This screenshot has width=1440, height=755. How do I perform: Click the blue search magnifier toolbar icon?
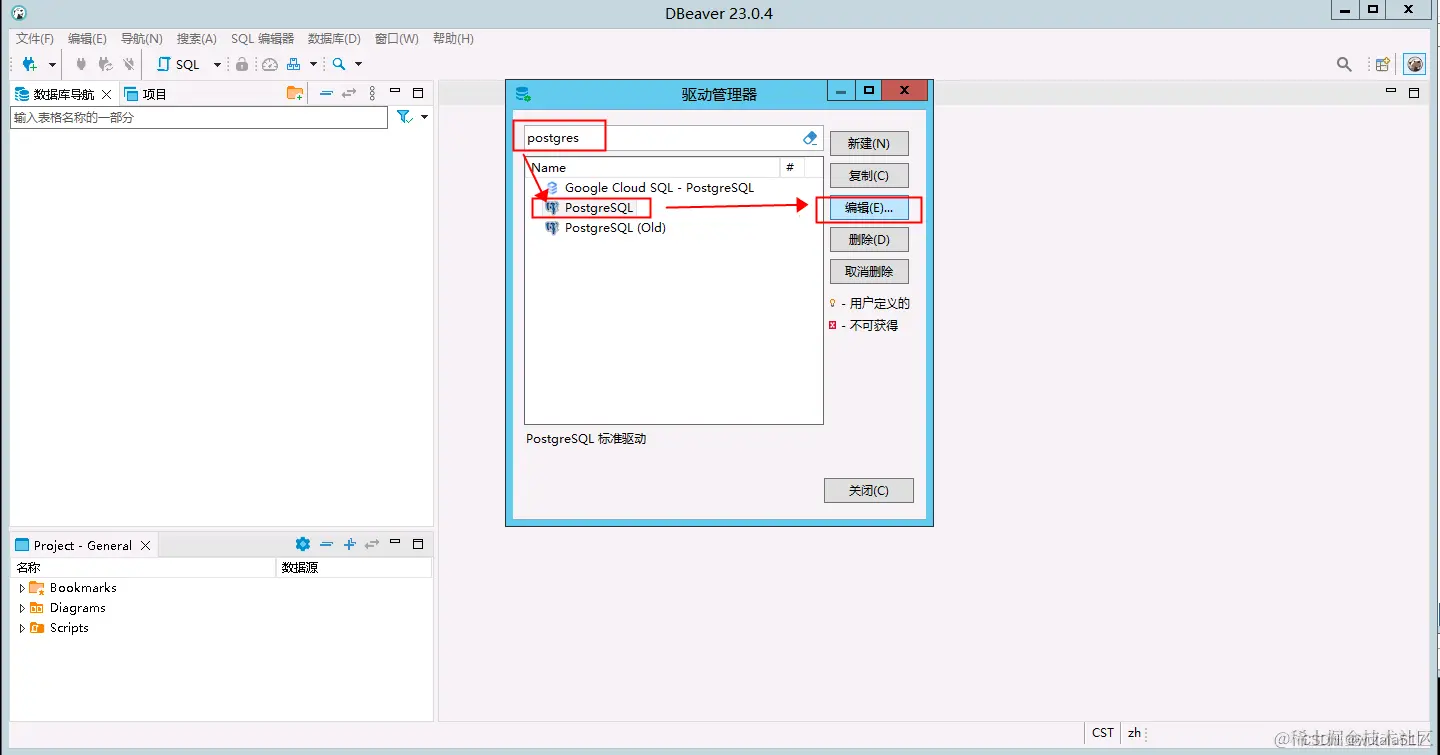[x=339, y=64]
